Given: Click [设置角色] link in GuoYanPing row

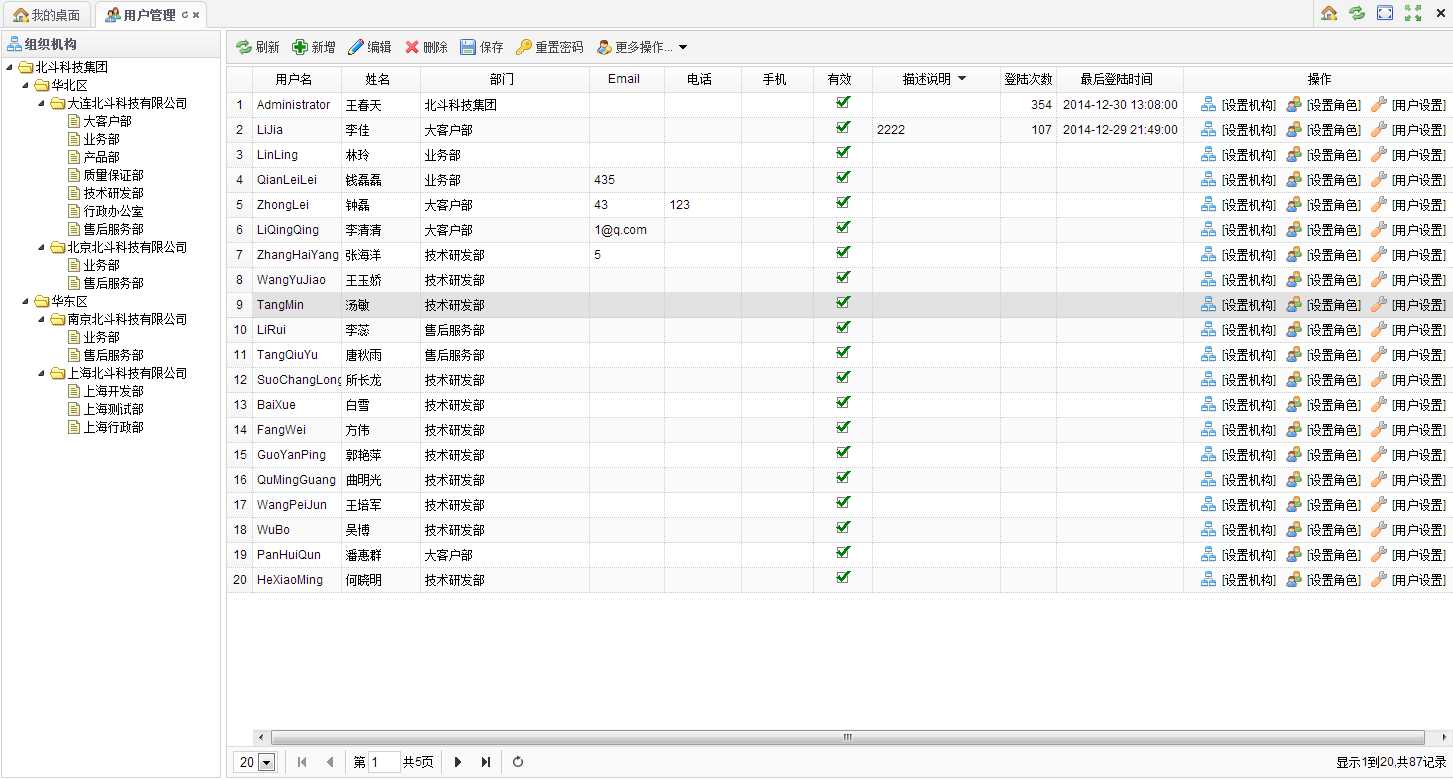Looking at the screenshot, I should pyautogui.click(x=1333, y=455).
